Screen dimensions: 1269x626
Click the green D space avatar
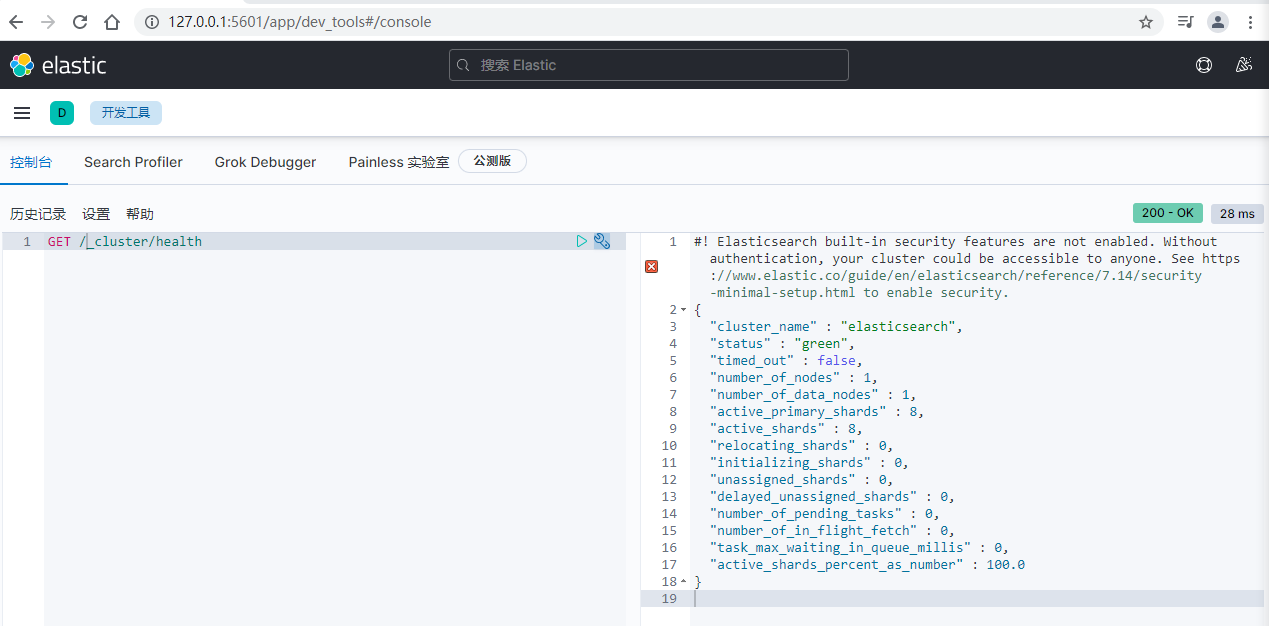tap(62, 113)
